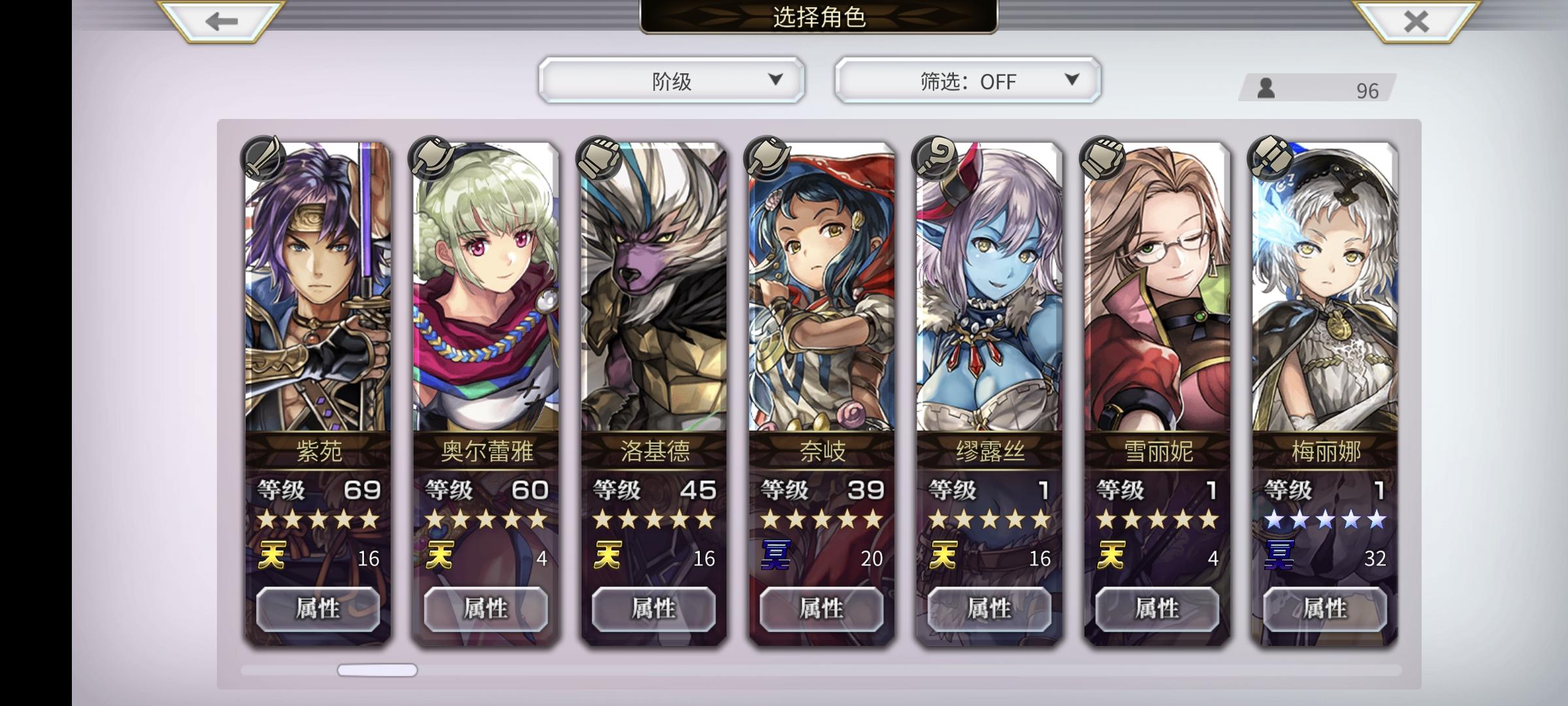
Task: Open the 筛选: OFF filter dropdown
Action: (968, 80)
